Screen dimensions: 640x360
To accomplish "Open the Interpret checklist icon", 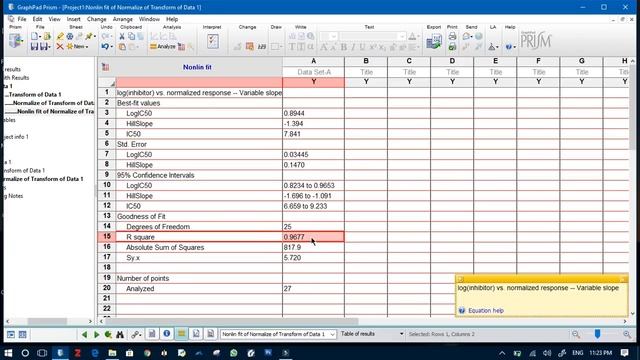I will (x=213, y=41).
